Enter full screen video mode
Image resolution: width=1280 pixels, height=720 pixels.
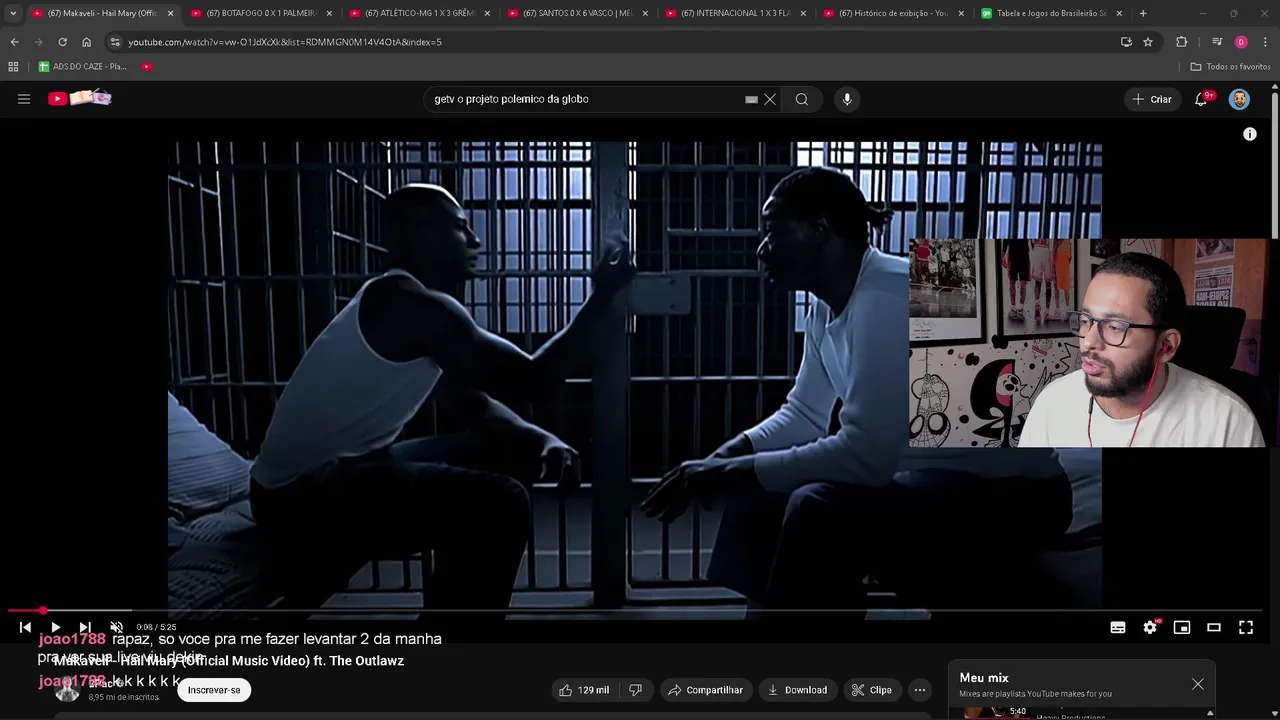click(1246, 627)
